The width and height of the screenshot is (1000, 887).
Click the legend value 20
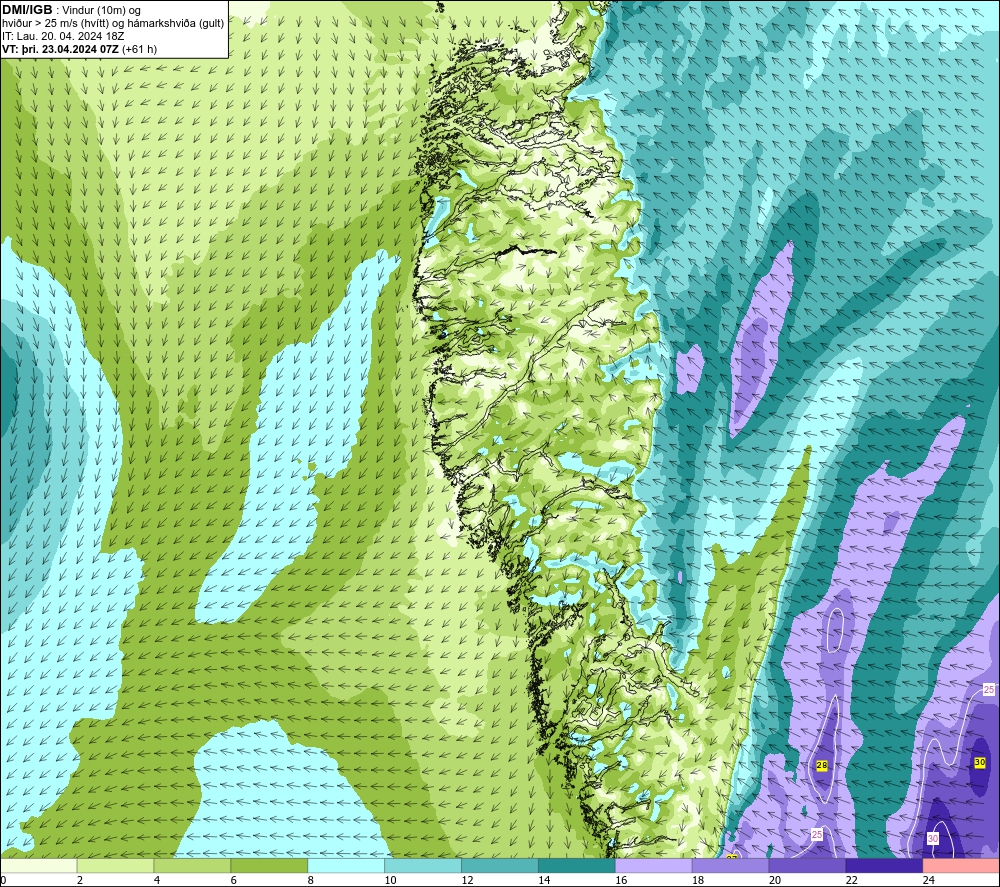(x=775, y=880)
